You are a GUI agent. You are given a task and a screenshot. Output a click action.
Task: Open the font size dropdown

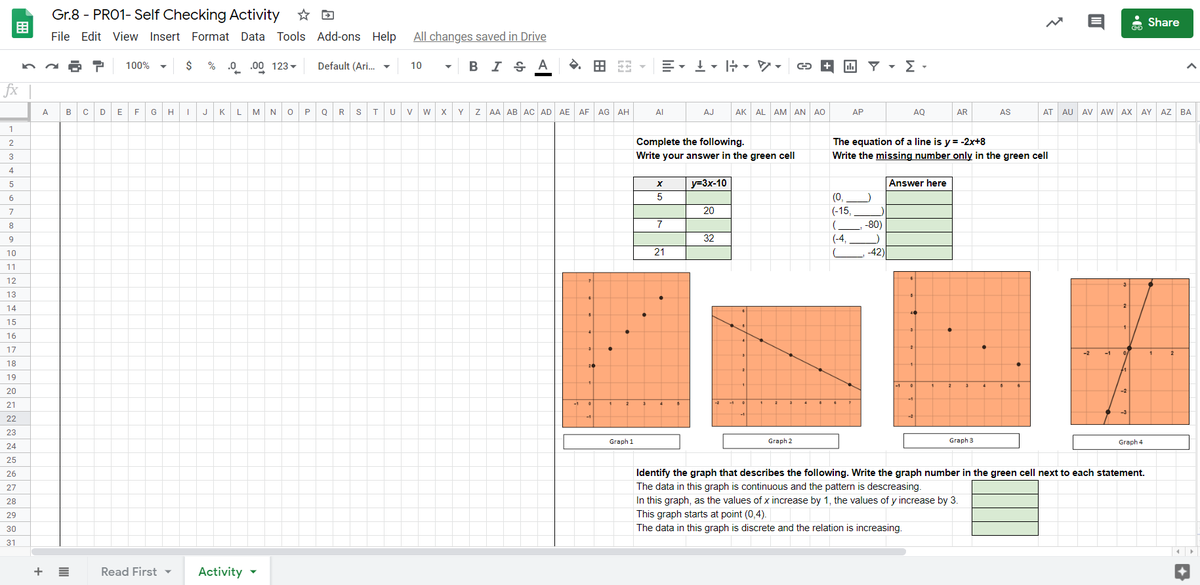[x=428, y=65]
